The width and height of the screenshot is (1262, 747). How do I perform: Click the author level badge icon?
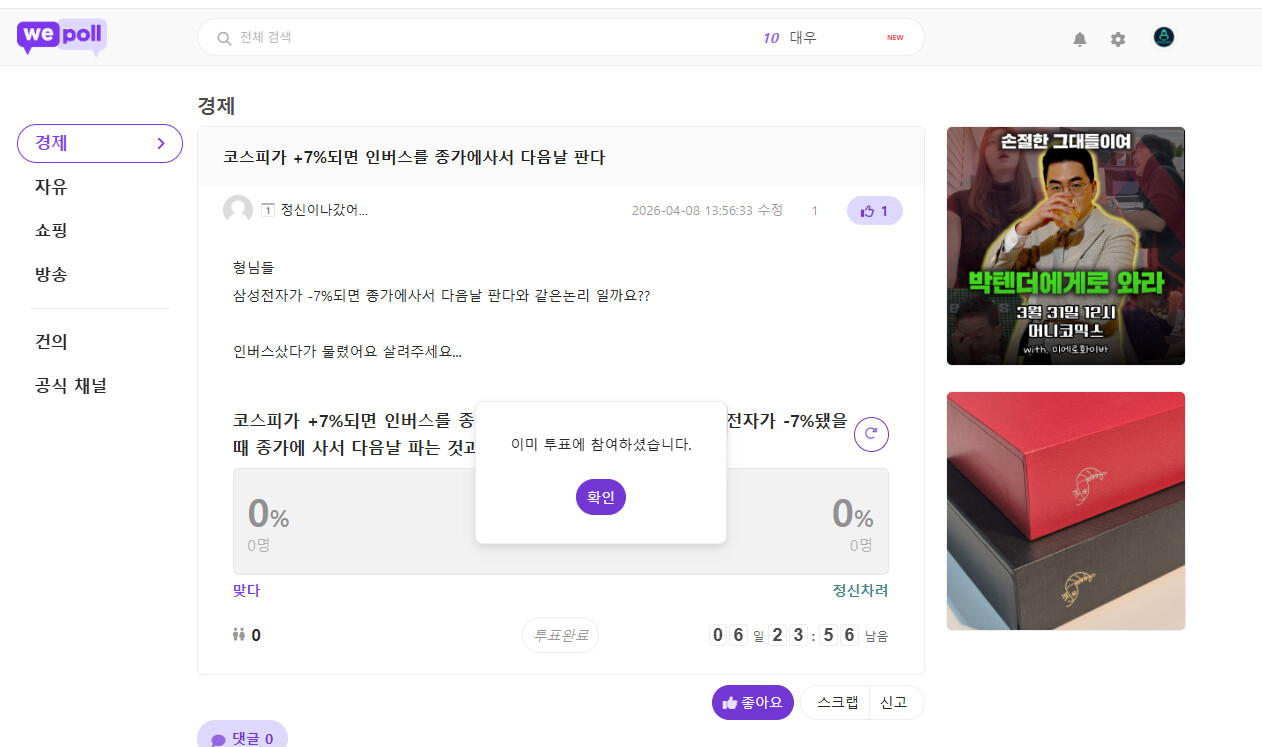click(x=268, y=210)
